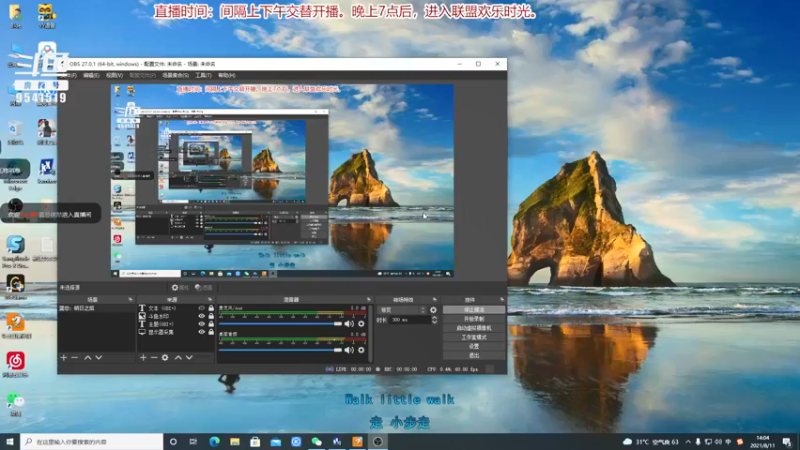Switch to OBS Studio taskbar icon

pyautogui.click(x=378, y=441)
